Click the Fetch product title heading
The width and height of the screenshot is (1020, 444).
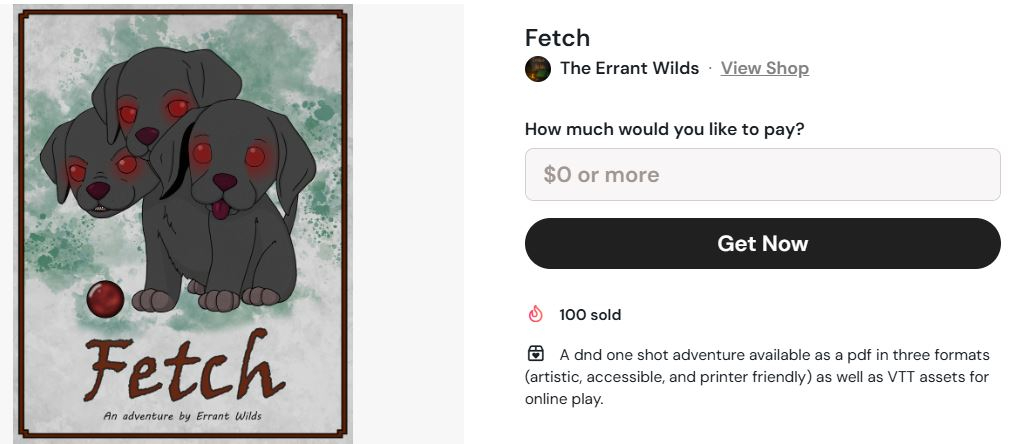(x=557, y=38)
